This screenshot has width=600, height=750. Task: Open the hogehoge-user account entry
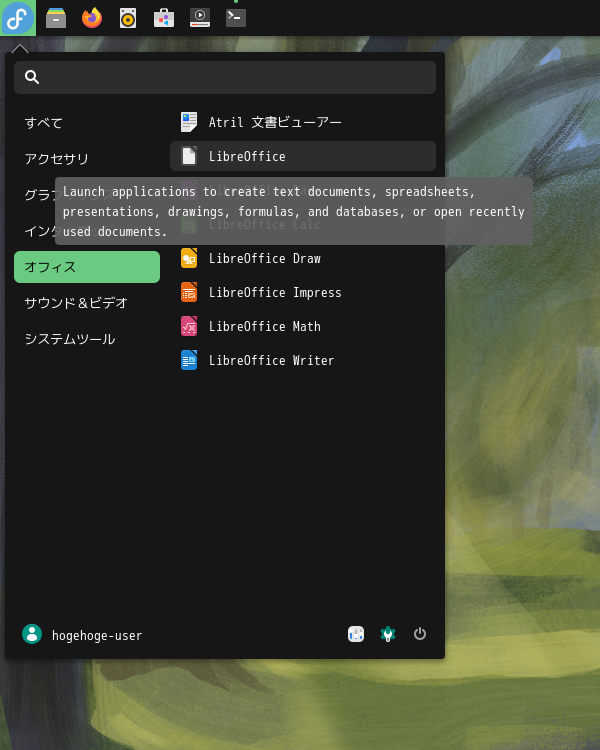82,635
